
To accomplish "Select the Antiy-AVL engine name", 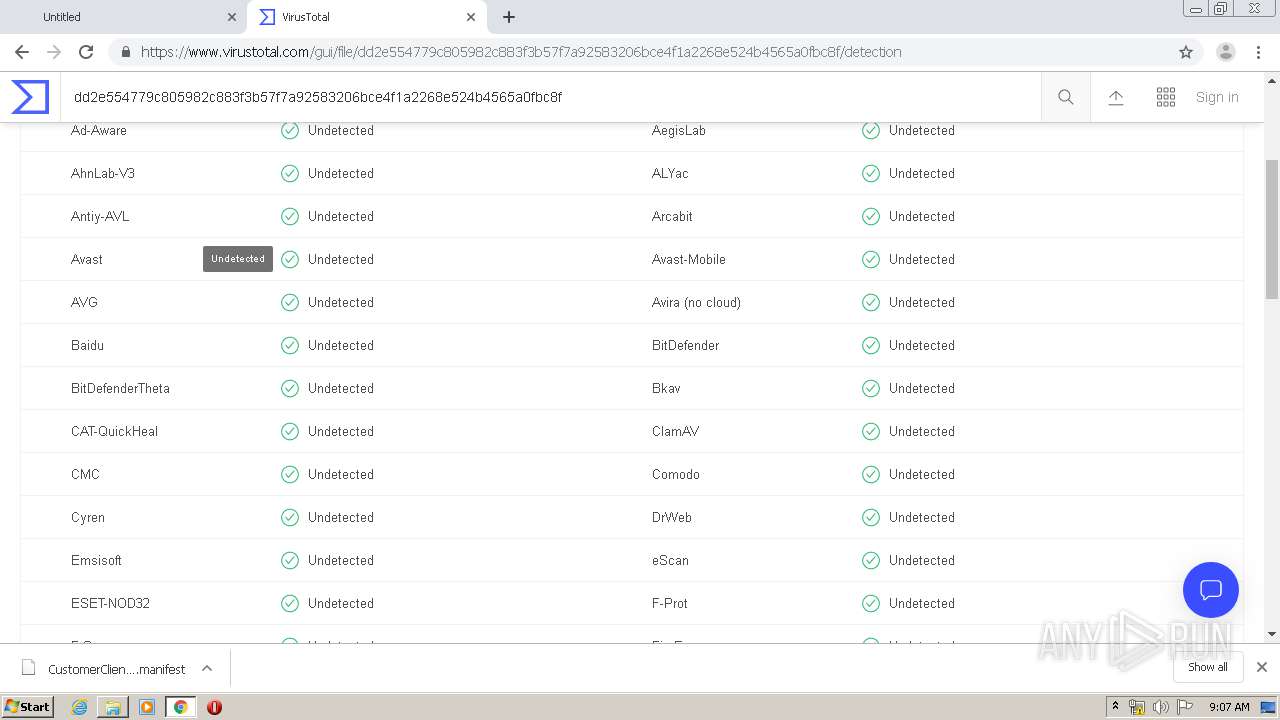I will coord(100,216).
